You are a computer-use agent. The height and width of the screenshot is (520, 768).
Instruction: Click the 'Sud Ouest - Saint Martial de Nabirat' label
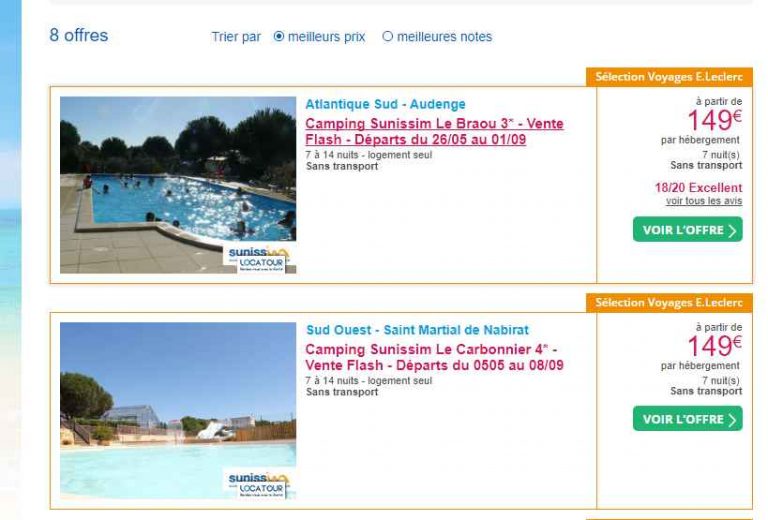(417, 330)
